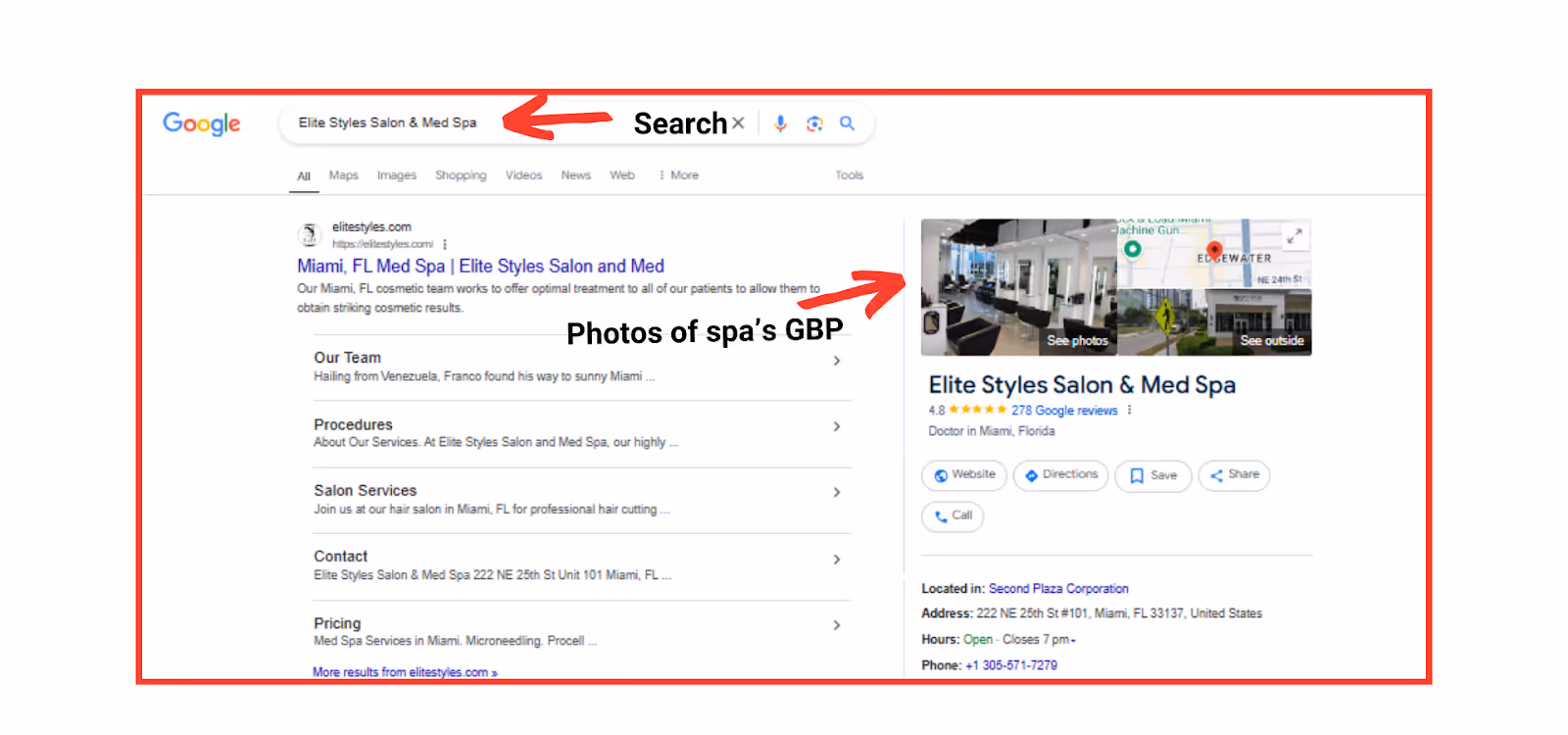This screenshot has width=1568, height=735.
Task: Open the Tools options
Action: 850,175
